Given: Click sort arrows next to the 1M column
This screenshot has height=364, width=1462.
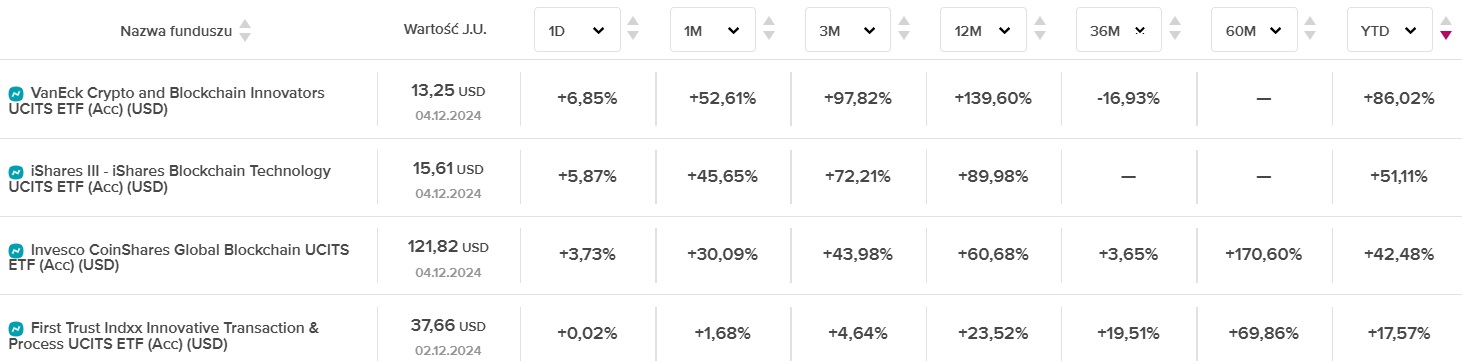Looking at the screenshot, I should click(x=768, y=30).
